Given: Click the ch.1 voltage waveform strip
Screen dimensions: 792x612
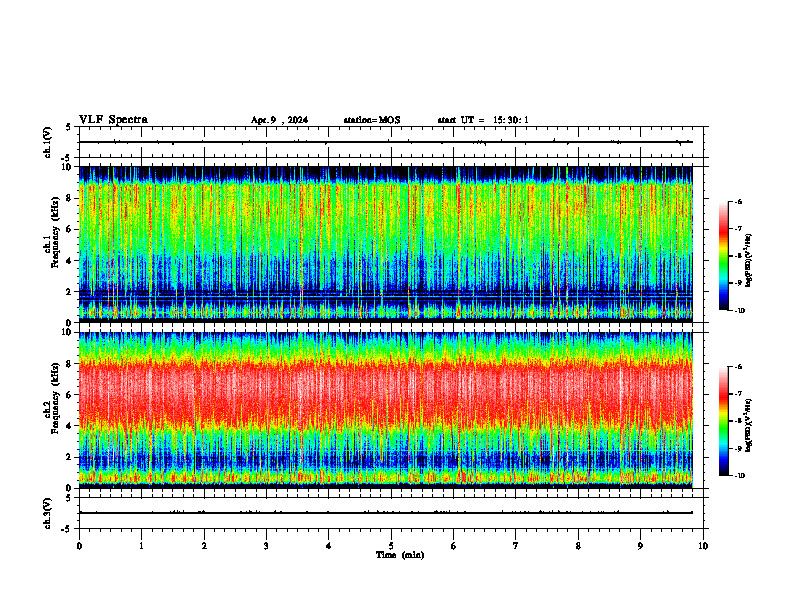Looking at the screenshot, I should coord(391,142).
